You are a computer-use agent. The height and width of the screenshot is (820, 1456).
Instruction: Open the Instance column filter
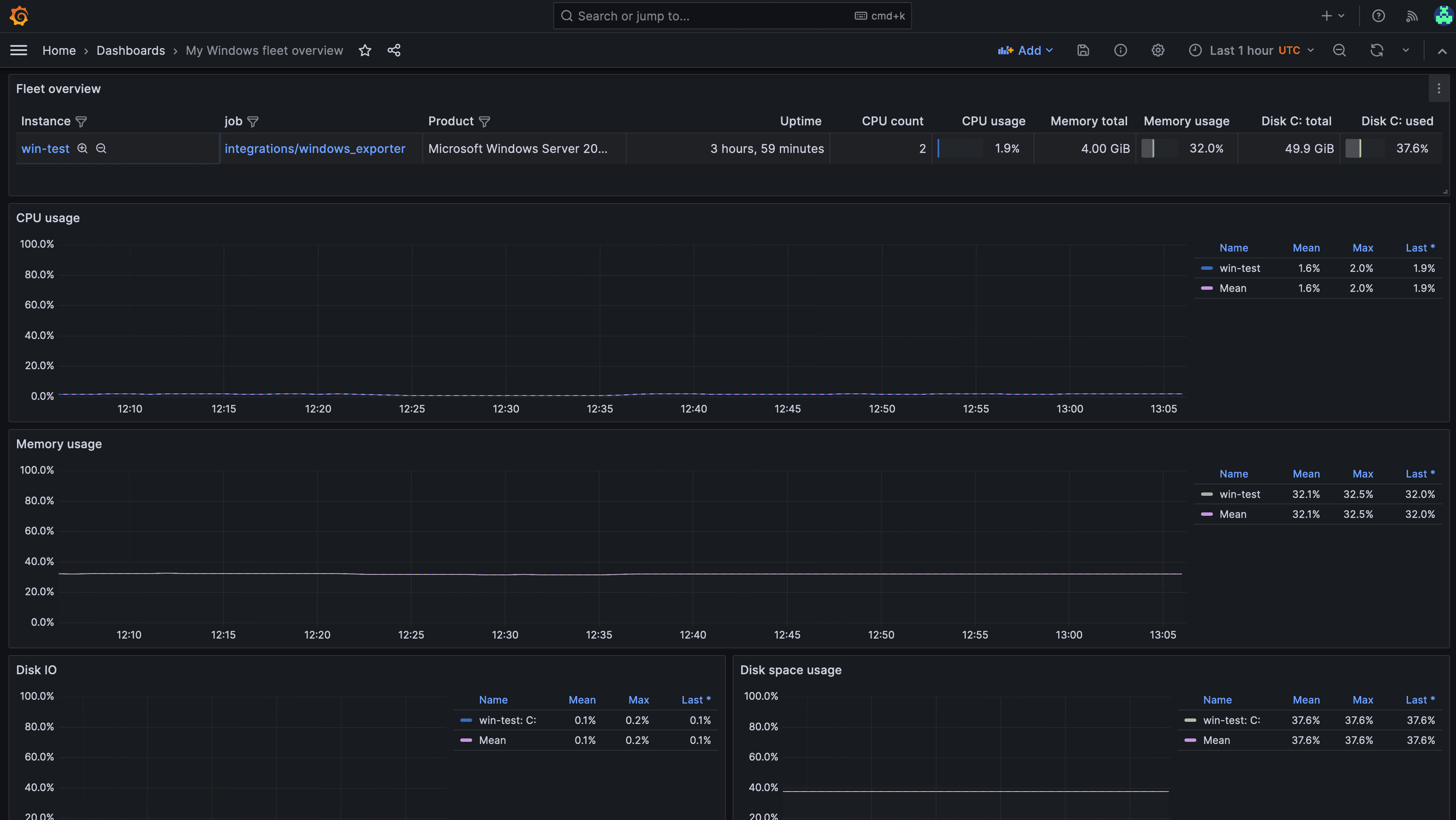(x=81, y=122)
